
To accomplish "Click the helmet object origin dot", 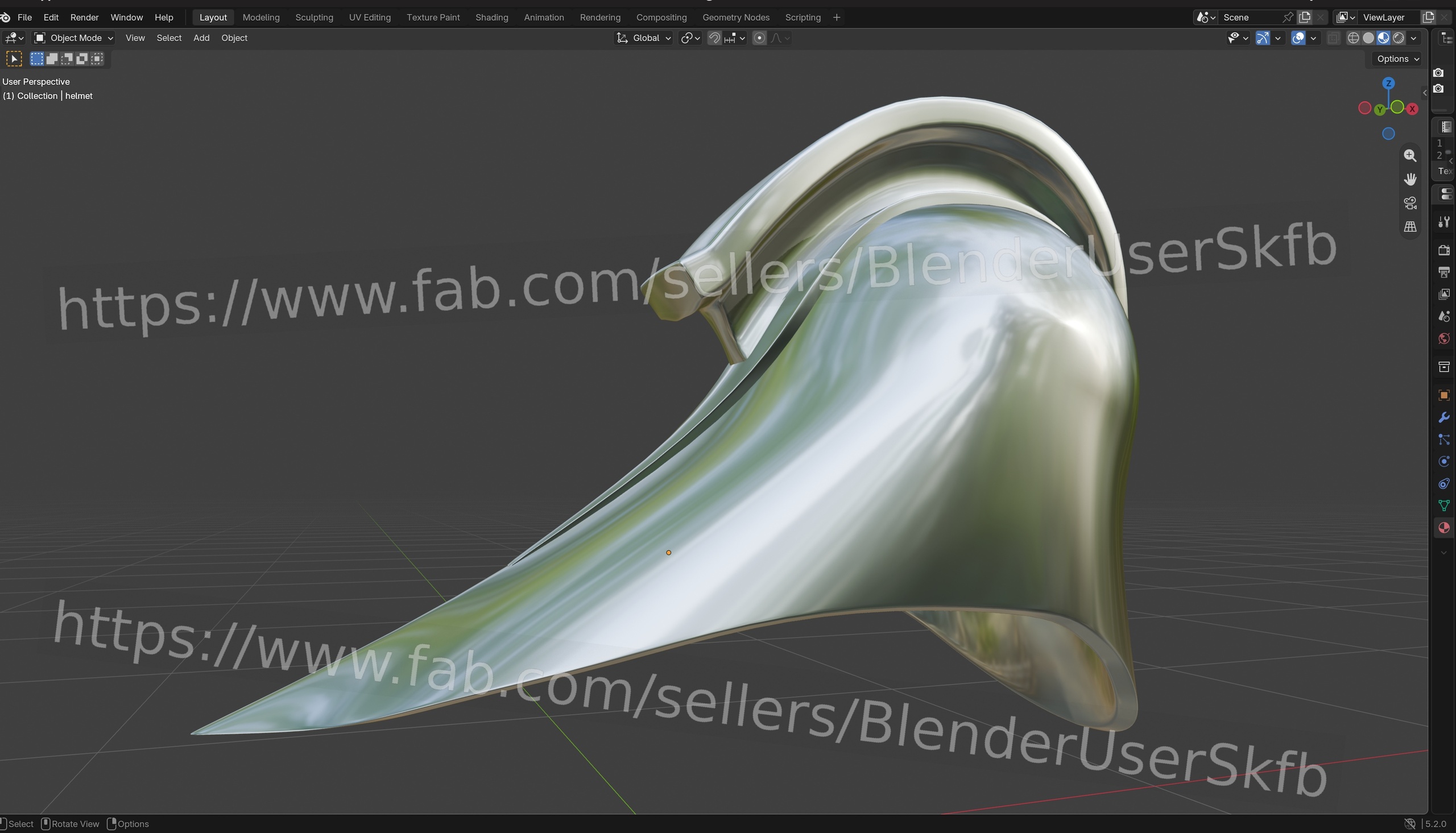I will click(x=668, y=553).
